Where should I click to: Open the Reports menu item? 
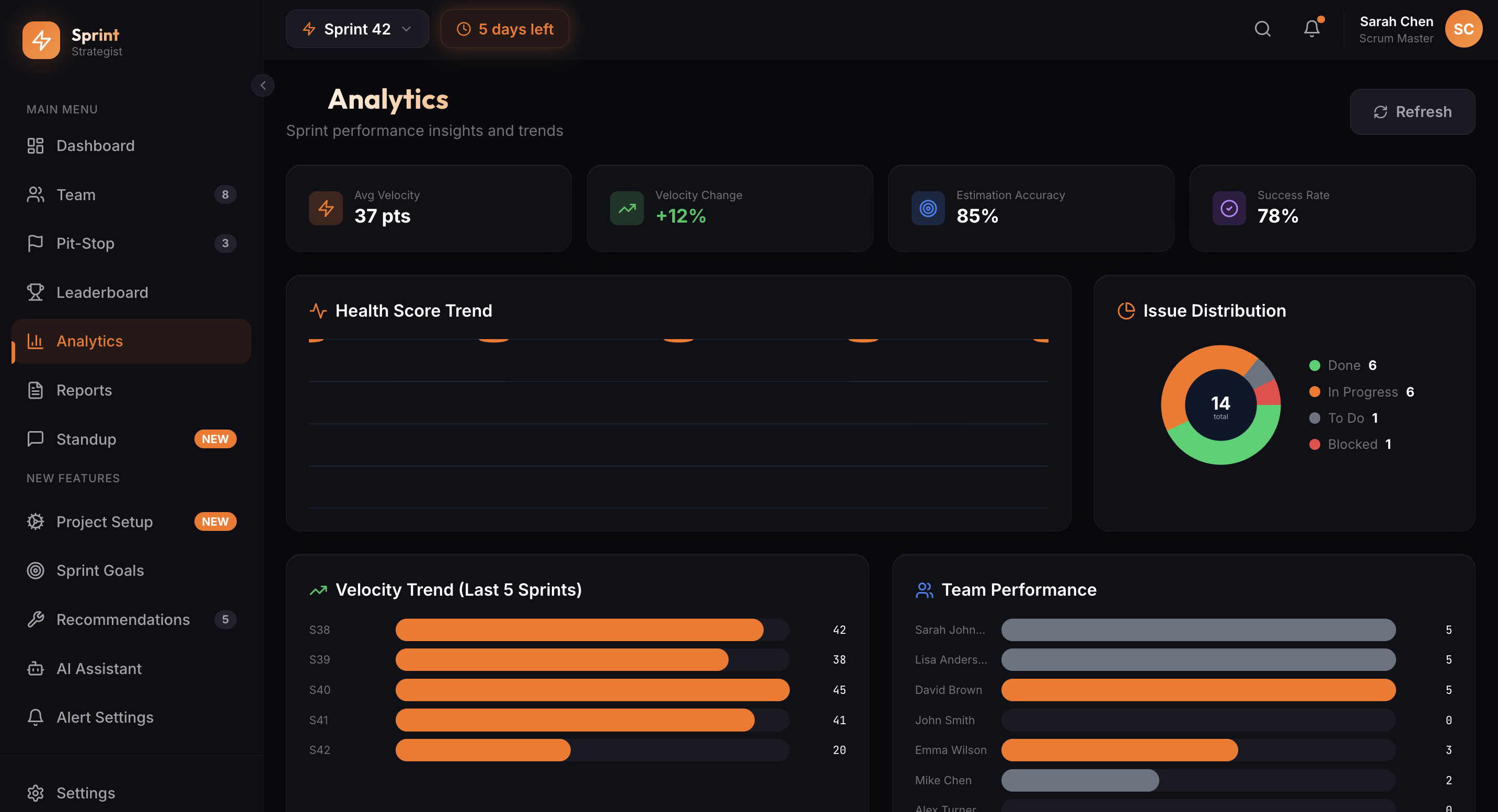[84, 390]
